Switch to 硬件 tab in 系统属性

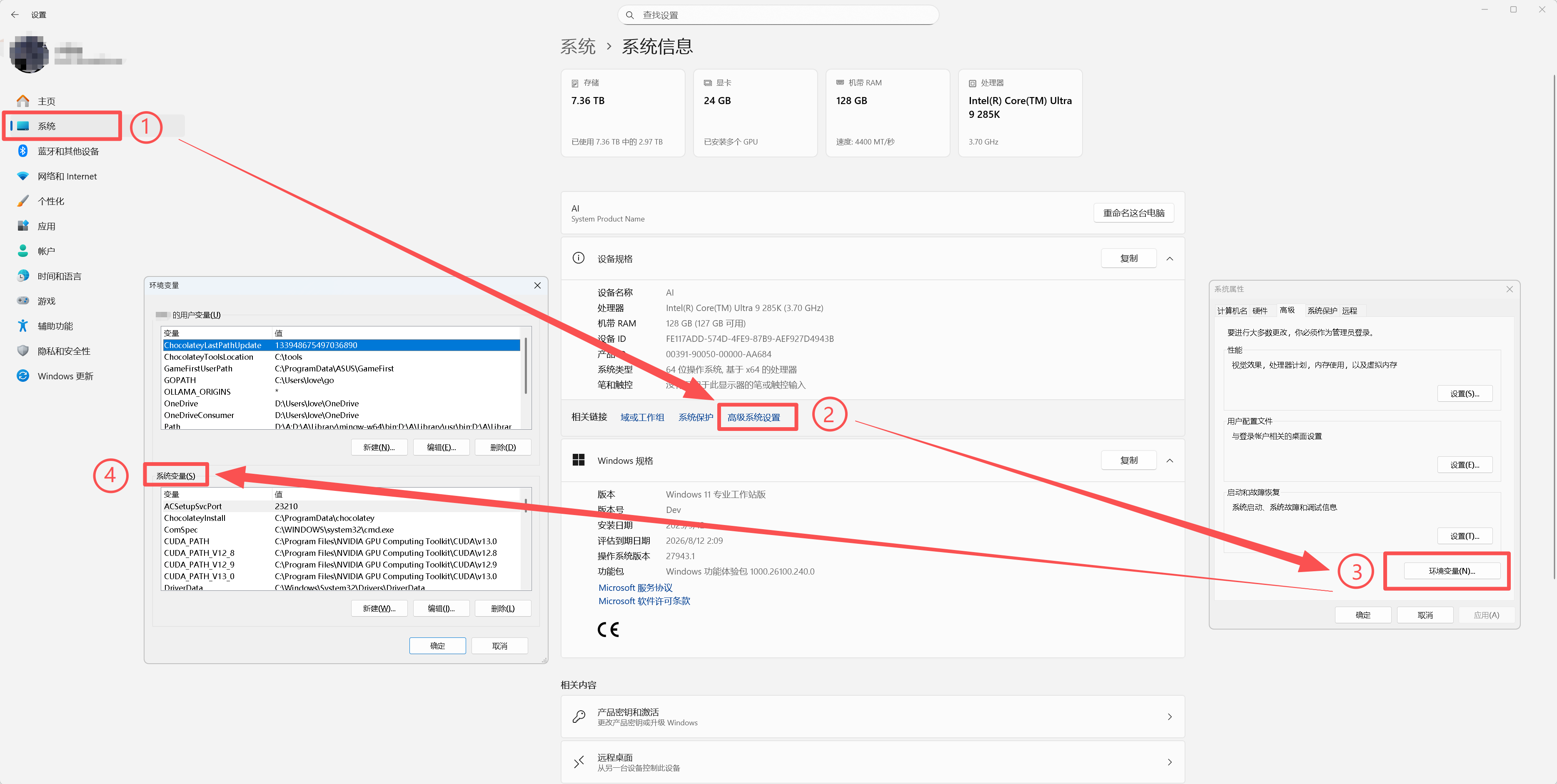(1260, 311)
